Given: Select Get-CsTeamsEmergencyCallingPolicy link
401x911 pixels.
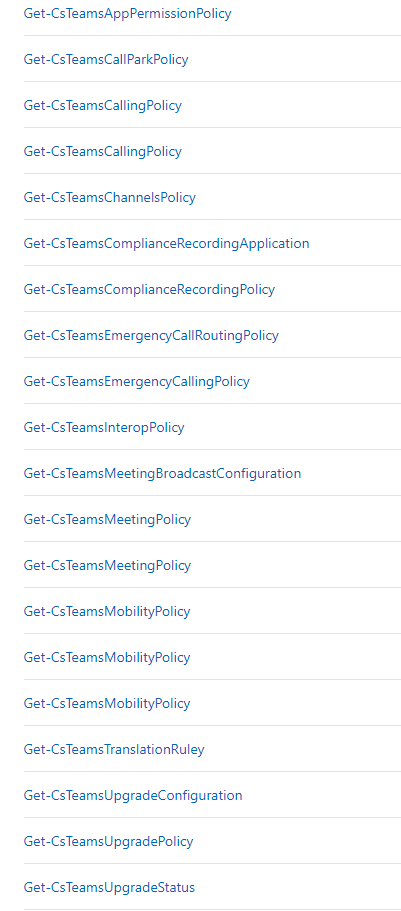Looking at the screenshot, I should tap(137, 381).
